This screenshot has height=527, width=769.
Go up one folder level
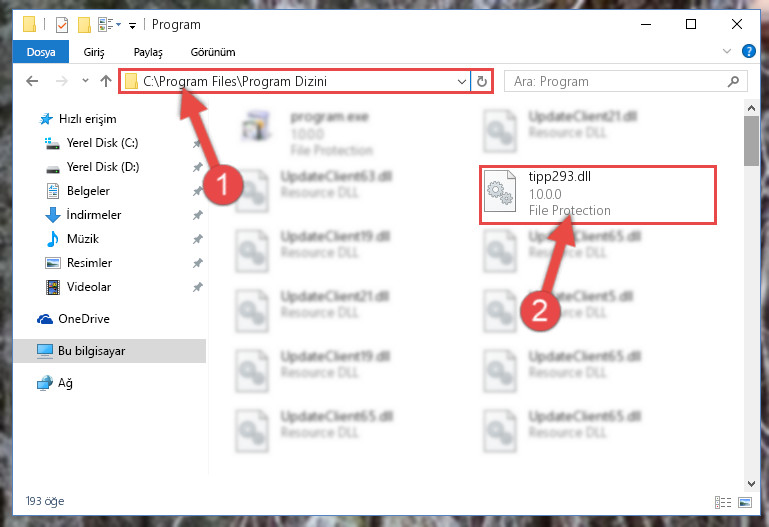(106, 81)
